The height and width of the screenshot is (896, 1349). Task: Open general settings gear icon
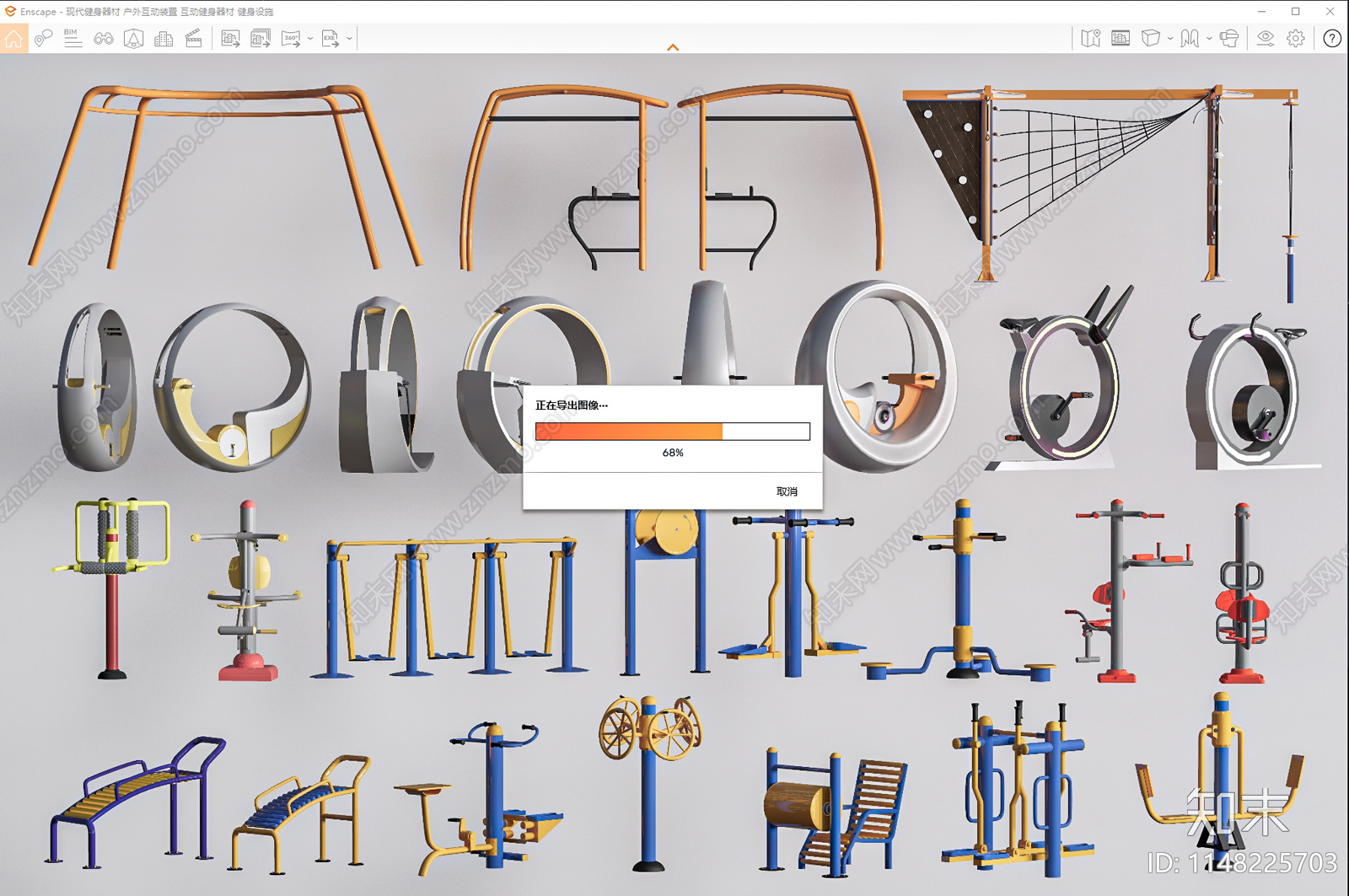coord(1296,39)
